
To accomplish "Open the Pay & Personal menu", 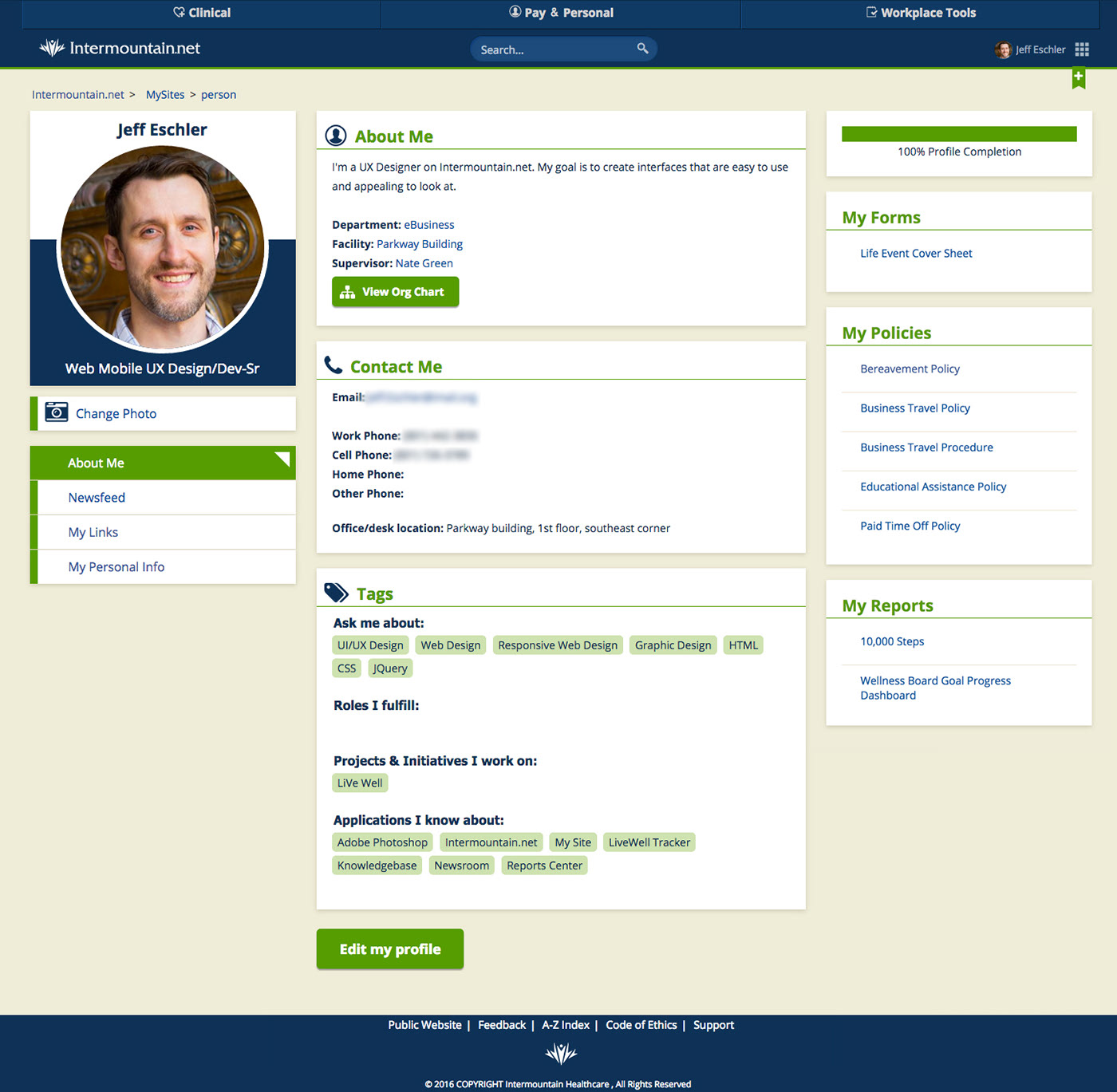I will click(561, 13).
